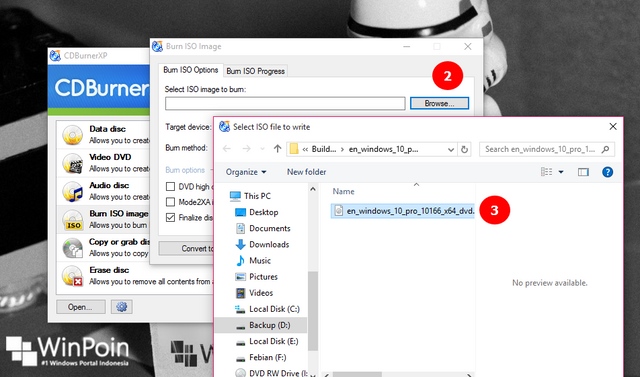Toggle the preview pane icon
Image resolution: width=640 pixels, height=377 pixels.
pos(583,172)
